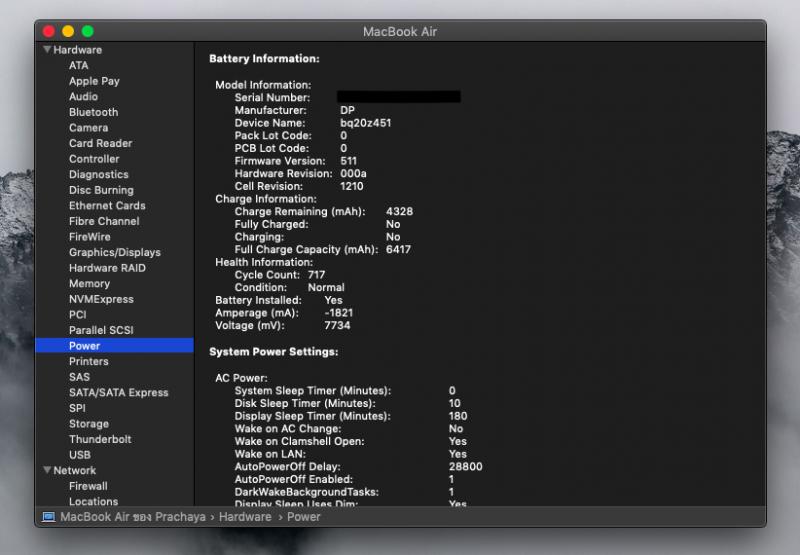Click Charge Remaining value 4328
Viewport: 800px width, 555px height.
pyautogui.click(x=399, y=211)
